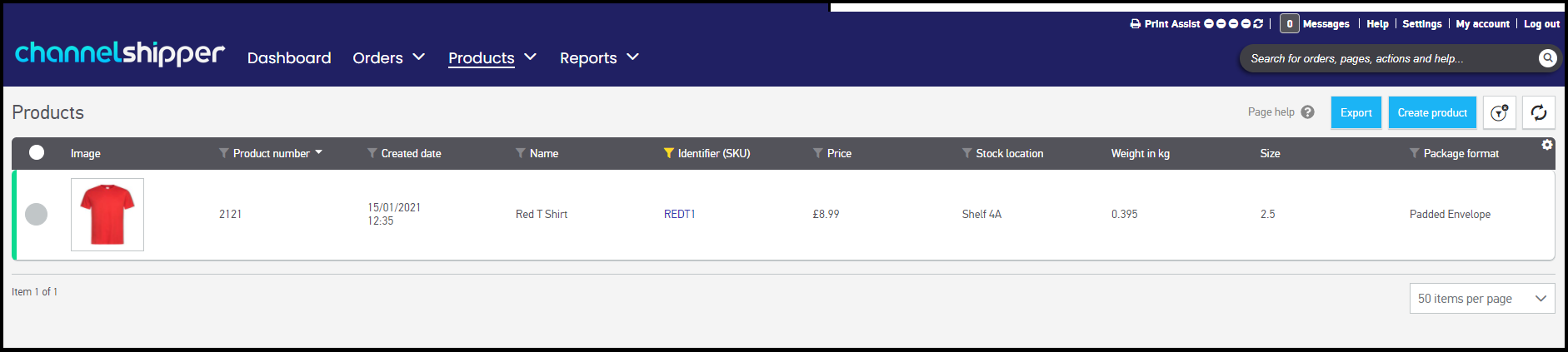This screenshot has width=1568, height=352.
Task: Open the filter settings icon button
Action: click(x=1499, y=112)
